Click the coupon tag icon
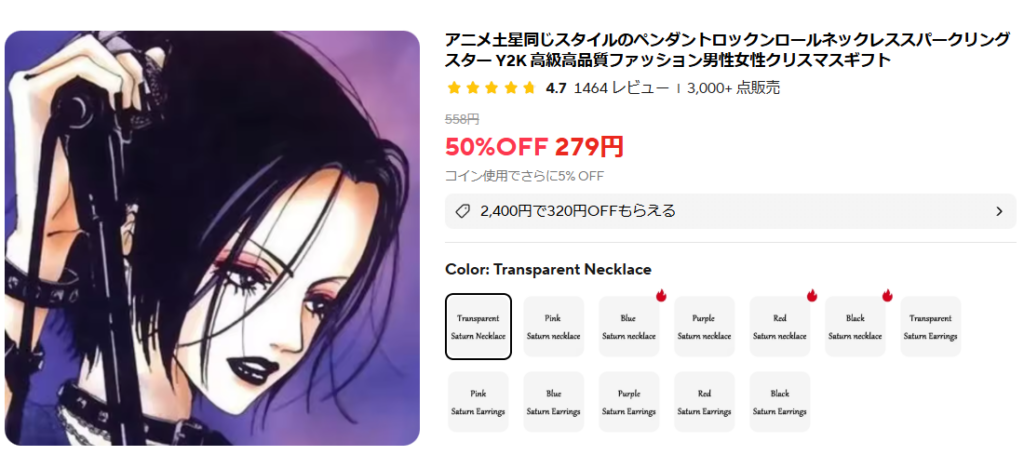The height and width of the screenshot is (455, 1024). coord(462,212)
